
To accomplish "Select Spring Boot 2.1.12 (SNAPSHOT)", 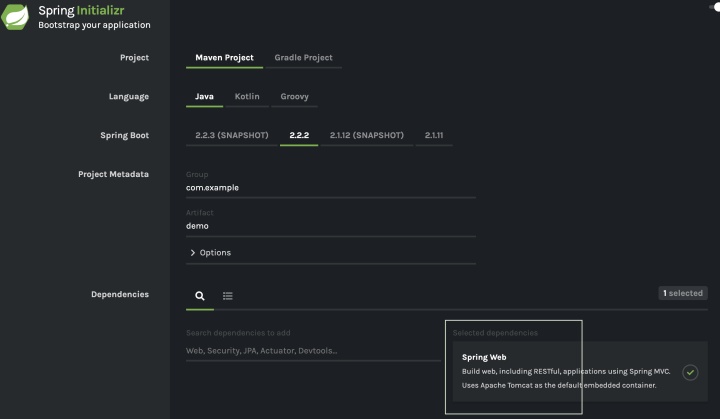I will click(x=367, y=135).
